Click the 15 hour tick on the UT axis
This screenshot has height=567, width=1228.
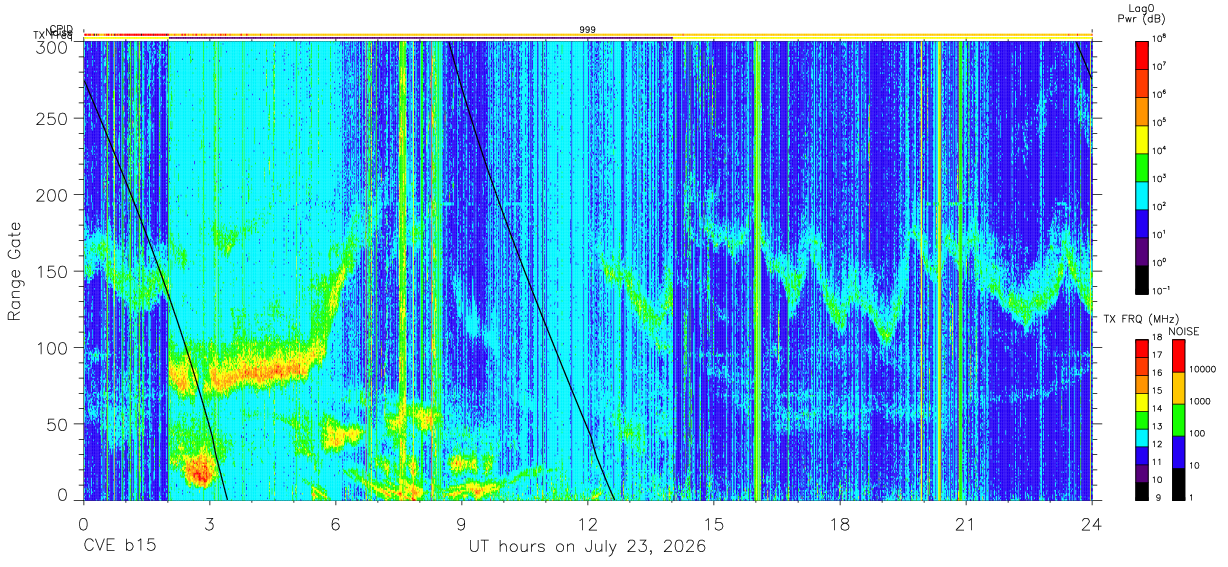pyautogui.click(x=713, y=523)
